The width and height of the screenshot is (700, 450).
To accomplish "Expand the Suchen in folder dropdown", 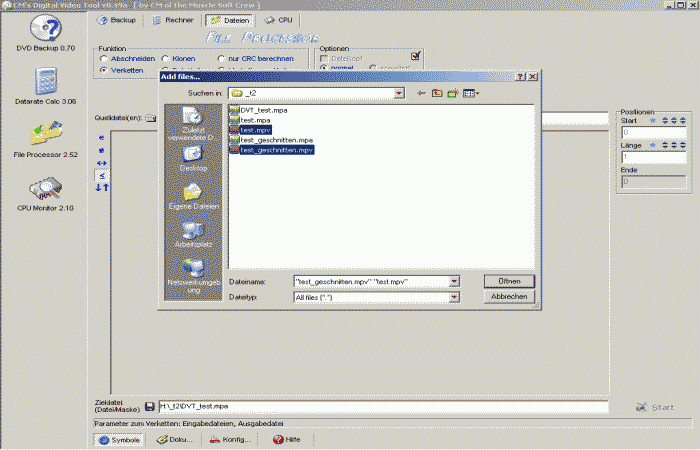I will coord(398,93).
